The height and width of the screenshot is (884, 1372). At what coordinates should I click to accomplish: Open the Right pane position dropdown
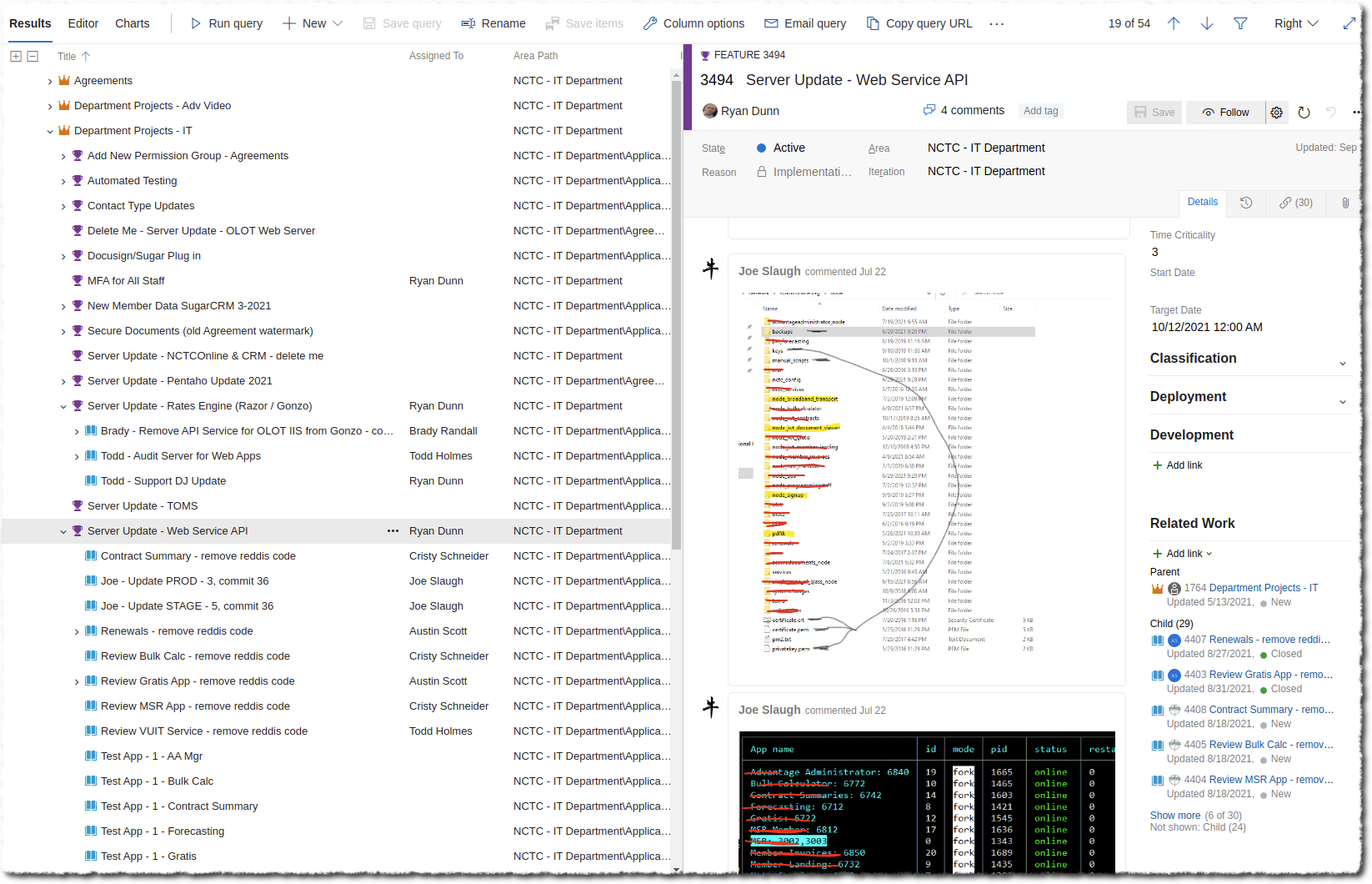click(x=1296, y=23)
